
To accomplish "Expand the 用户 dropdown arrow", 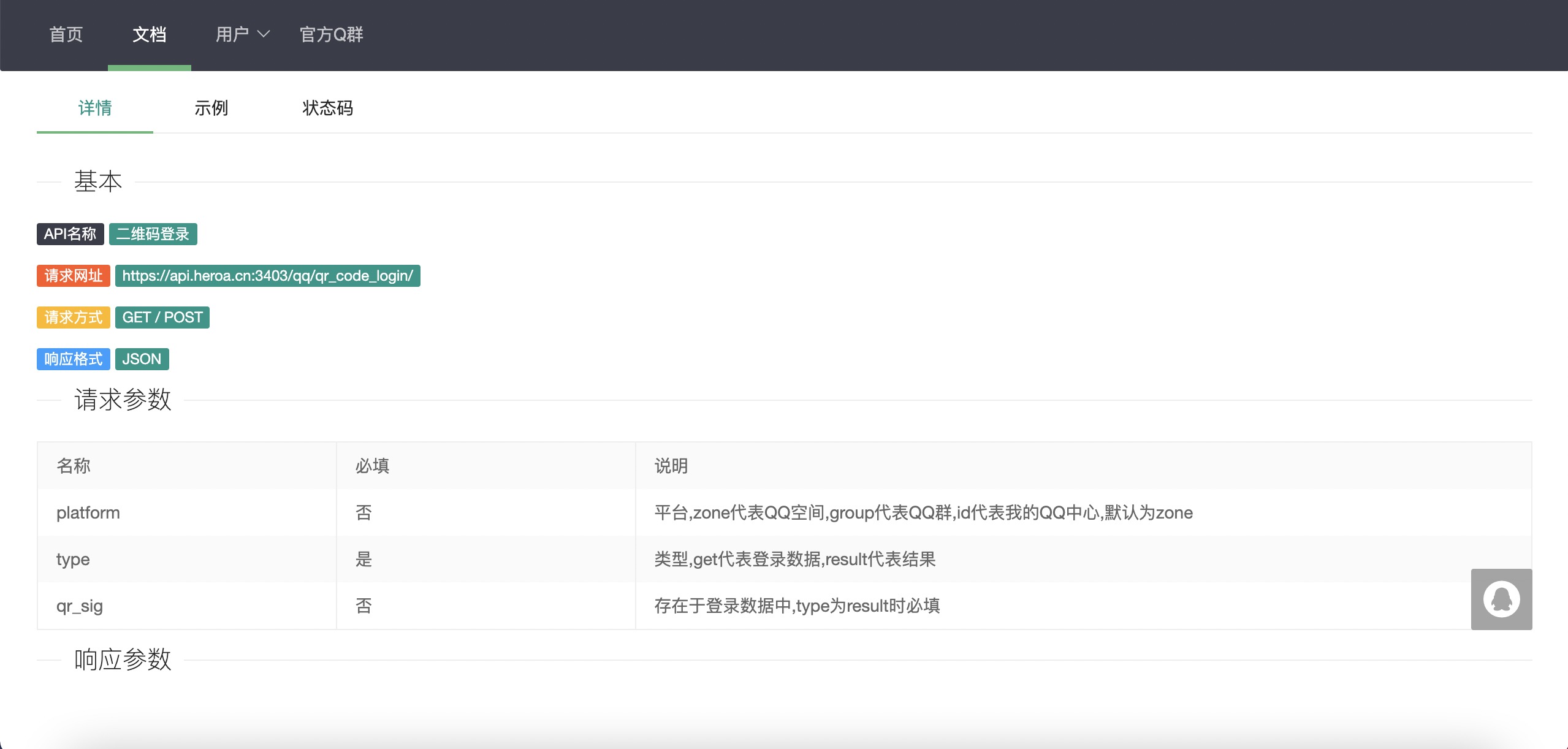I will point(264,34).
